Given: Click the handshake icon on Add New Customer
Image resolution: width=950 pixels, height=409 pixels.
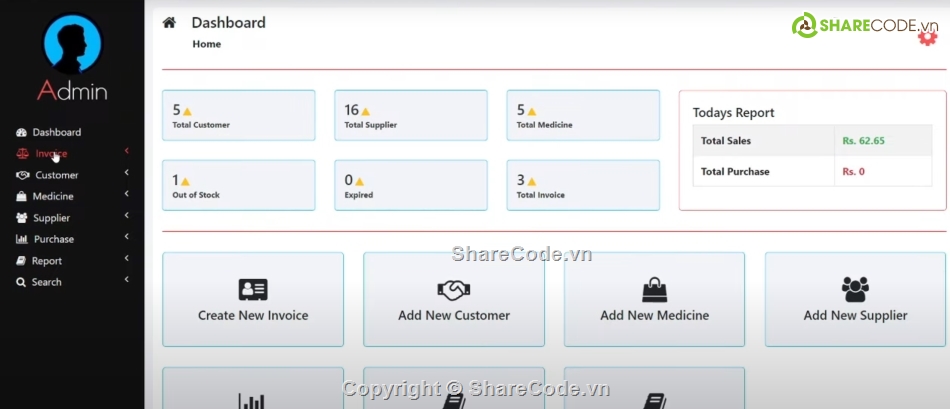Looking at the screenshot, I should pos(454,290).
